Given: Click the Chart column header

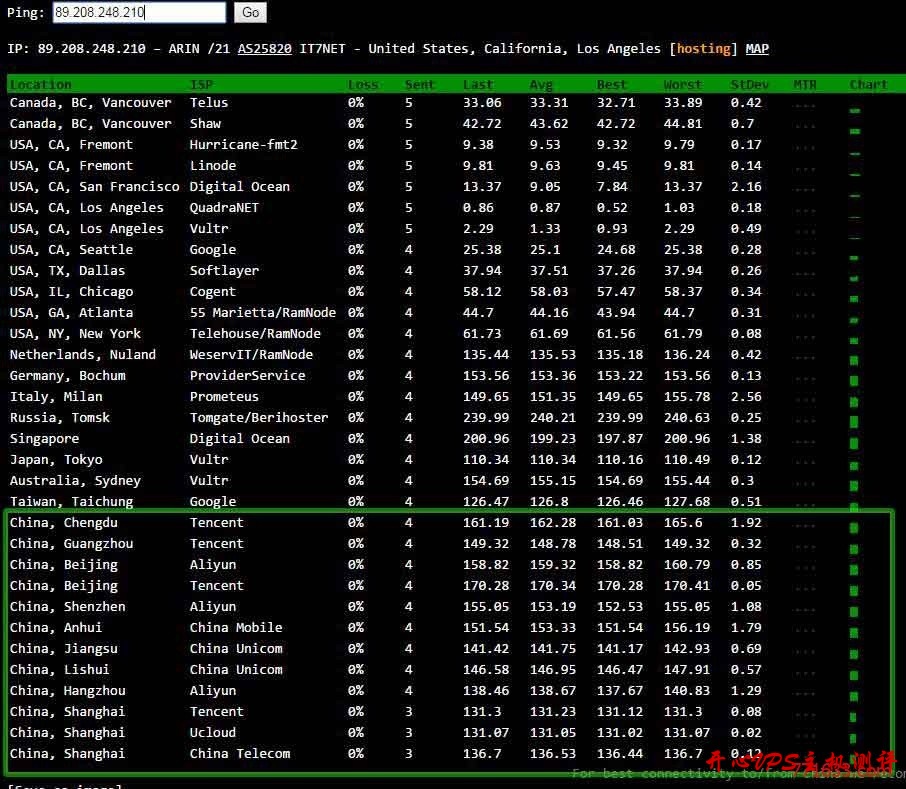Looking at the screenshot, I should [868, 85].
